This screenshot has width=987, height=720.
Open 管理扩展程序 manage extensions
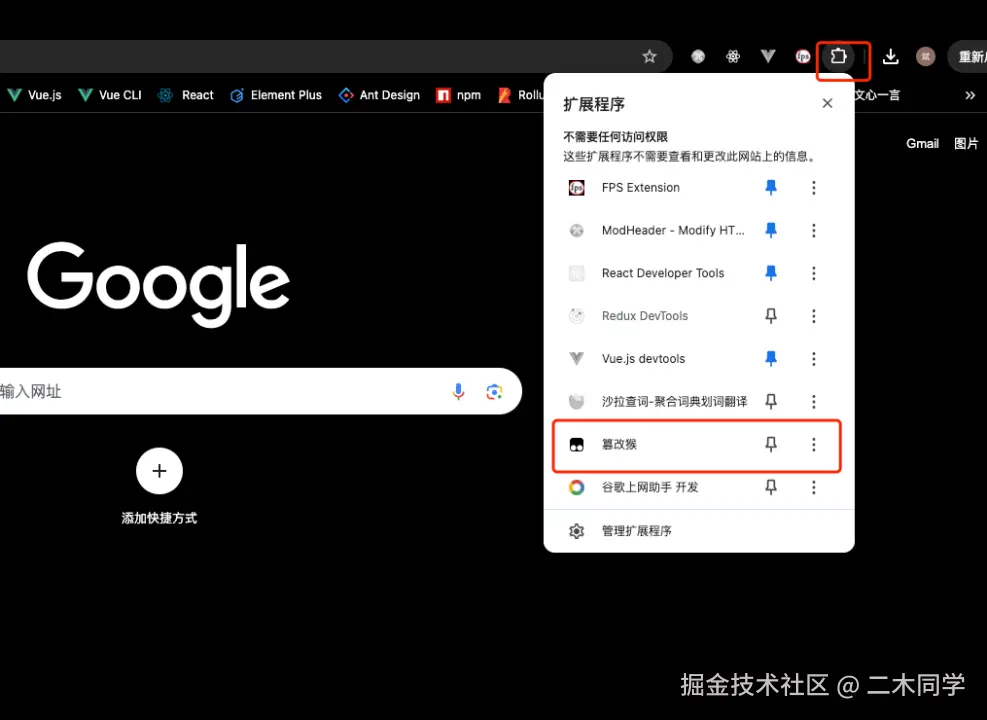pos(699,531)
